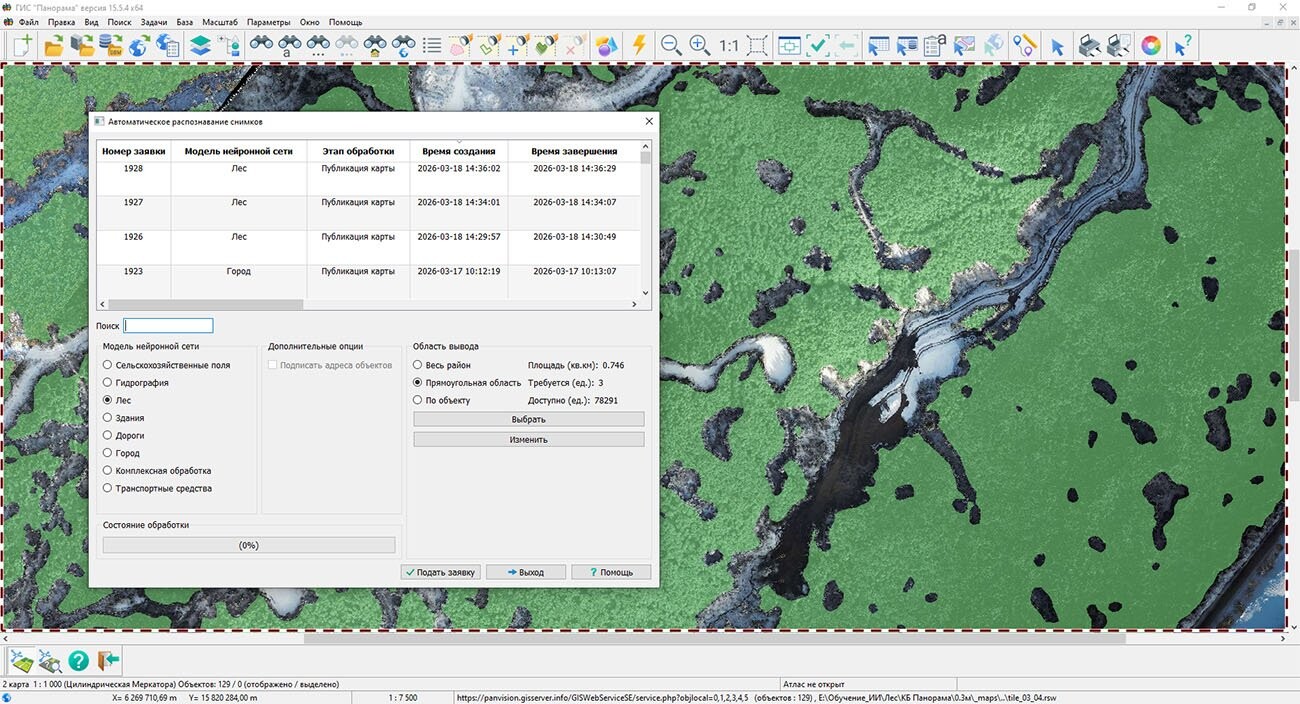Choose the Весь район output area
1300x704 pixels.
418,365
